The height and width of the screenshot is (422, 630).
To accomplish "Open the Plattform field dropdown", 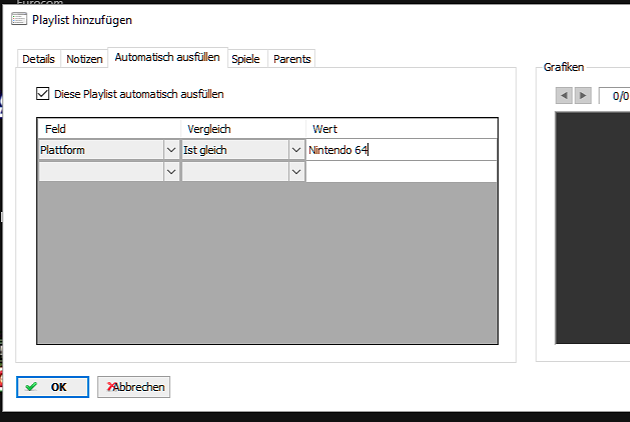I will (x=171, y=150).
